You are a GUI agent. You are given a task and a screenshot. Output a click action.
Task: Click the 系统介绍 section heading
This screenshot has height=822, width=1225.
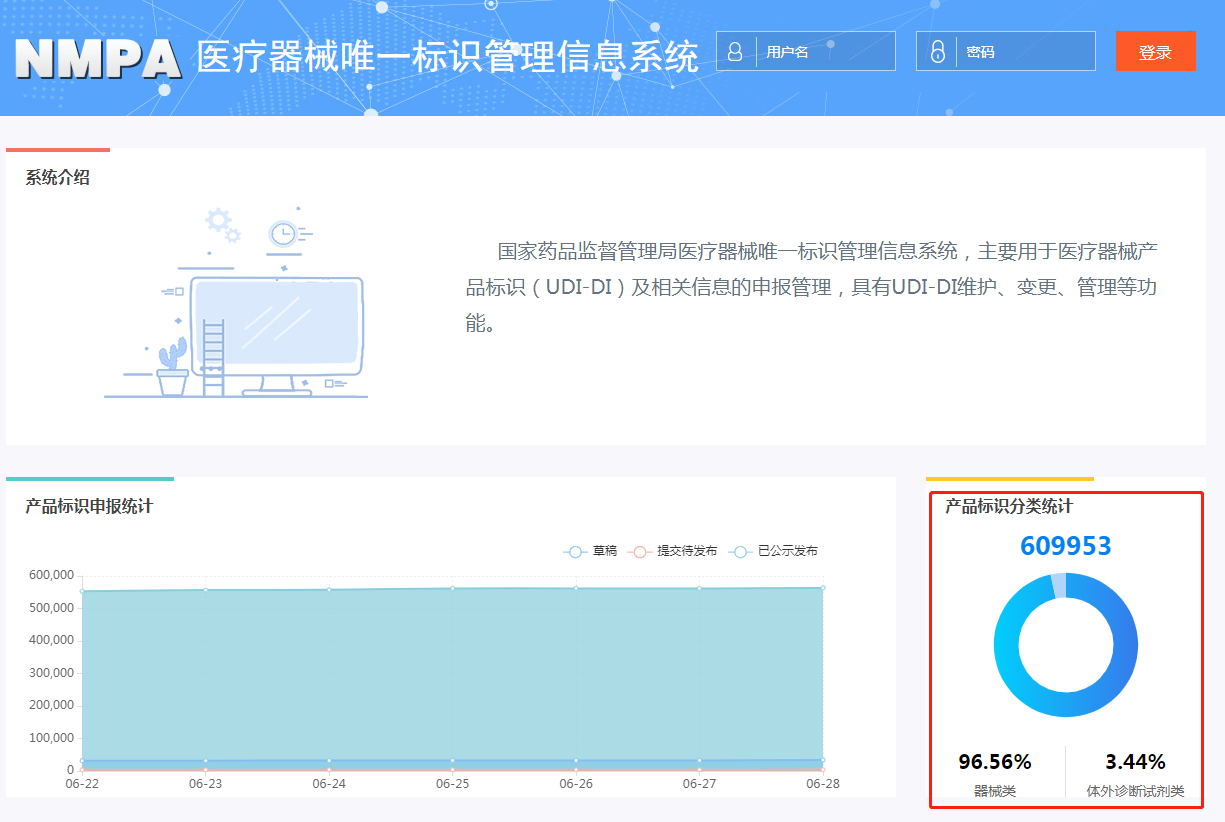[x=57, y=177]
